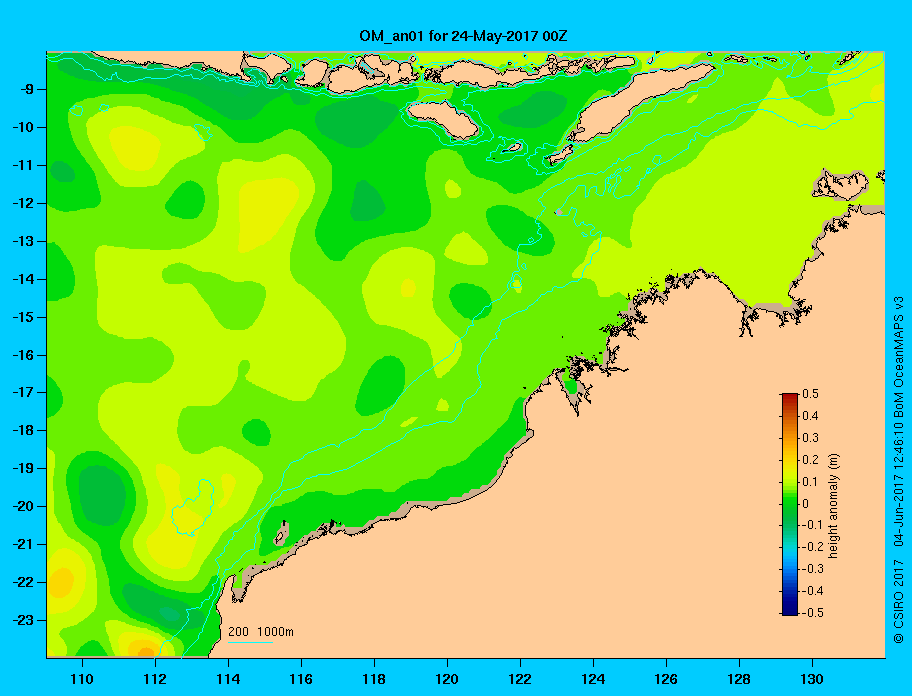Click the 'height anomaly (m)' colorbar label
The width and height of the screenshot is (912, 696).
(x=835, y=505)
